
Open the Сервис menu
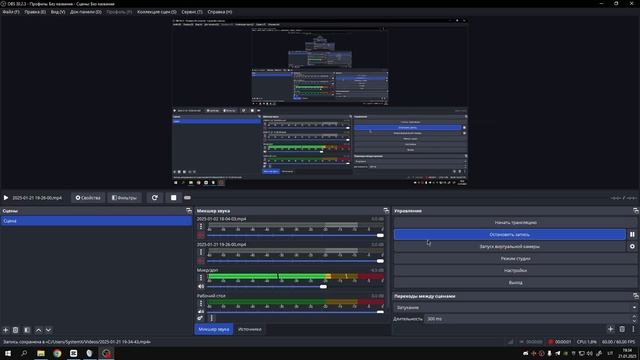[x=192, y=12]
